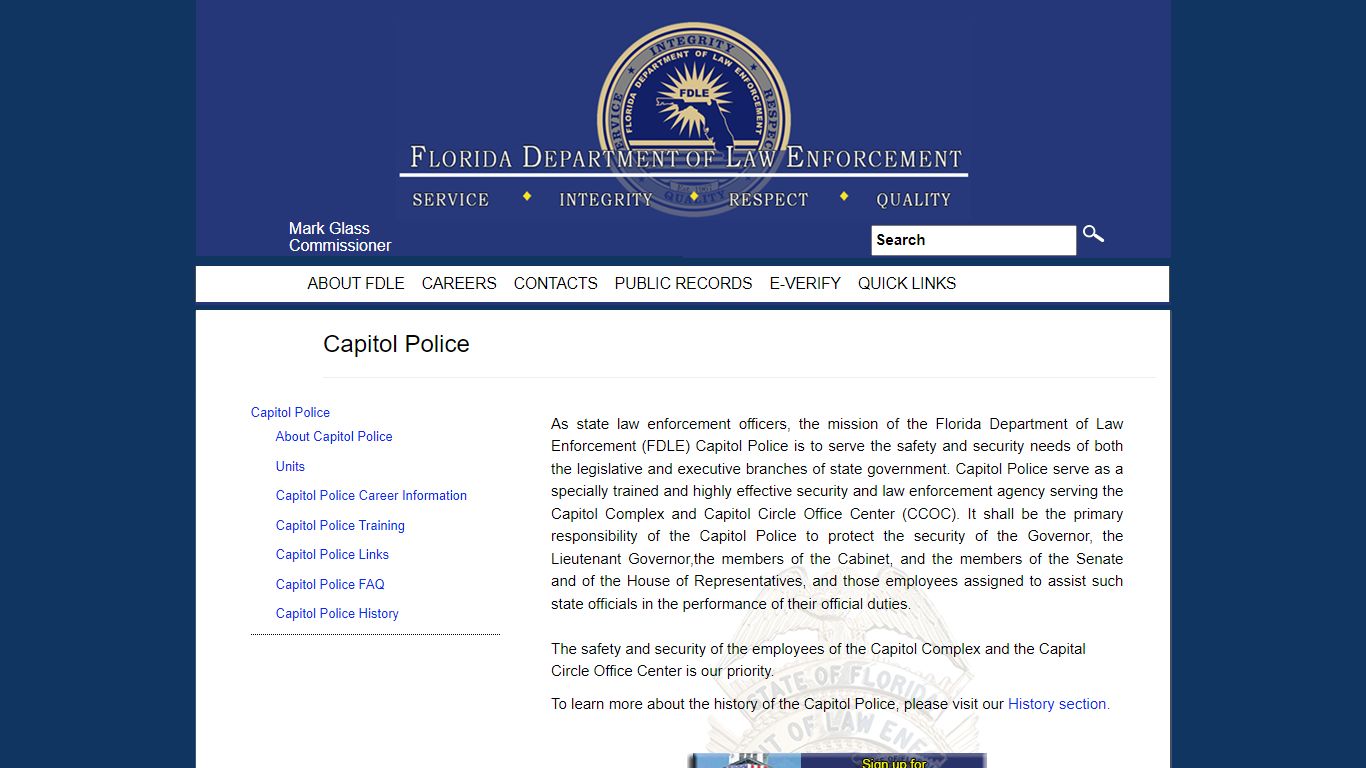1366x768 pixels.
Task: Click the Sign up banner image
Action: [837, 760]
